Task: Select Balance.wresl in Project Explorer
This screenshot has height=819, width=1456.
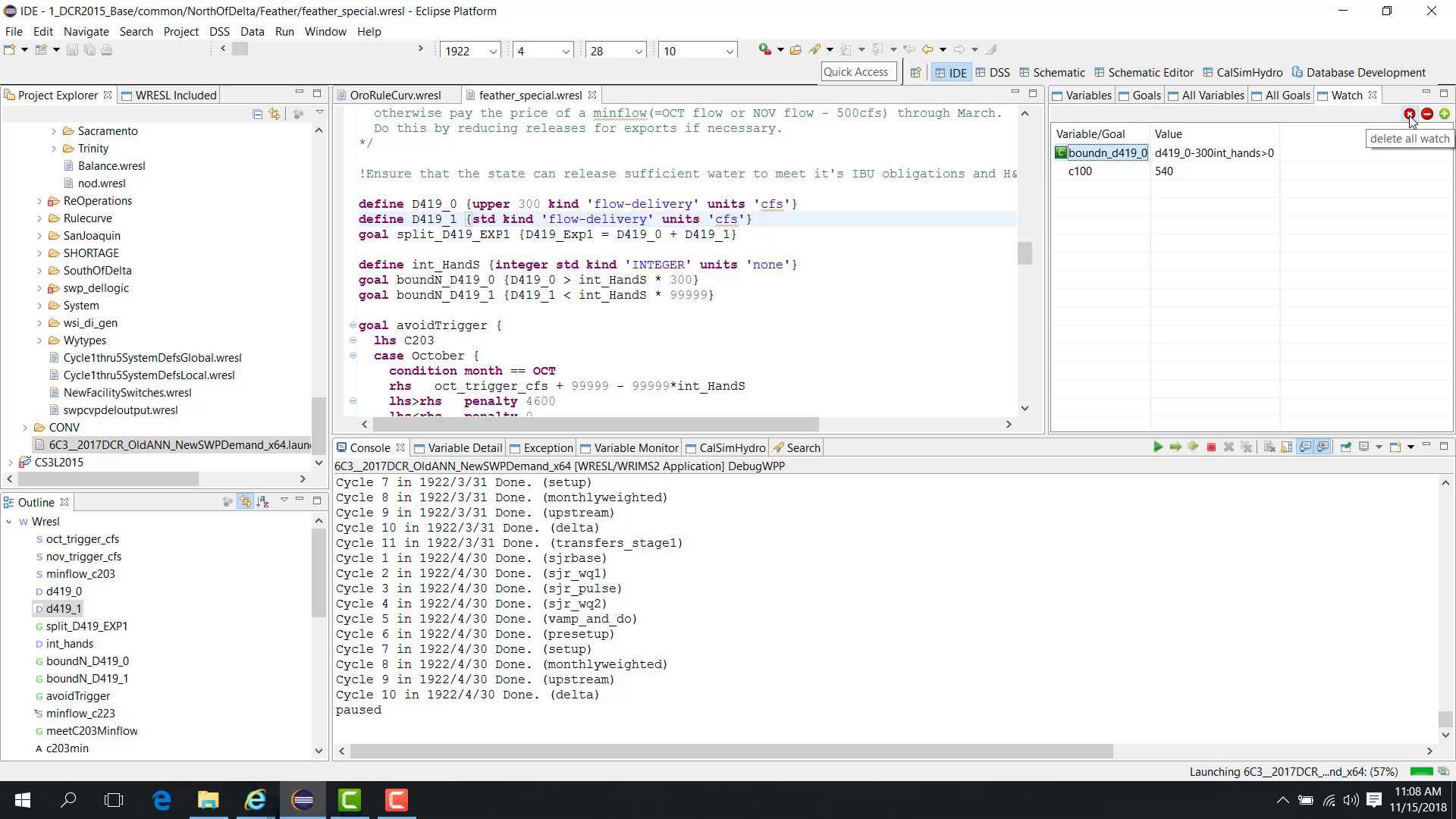Action: pyautogui.click(x=111, y=166)
